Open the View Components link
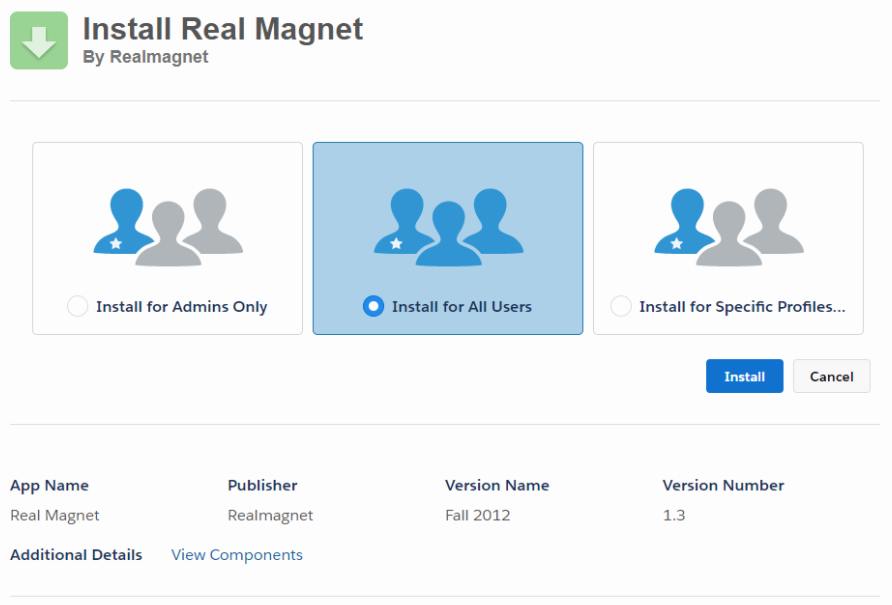Screen dimensions: 892x605 tap(237, 555)
